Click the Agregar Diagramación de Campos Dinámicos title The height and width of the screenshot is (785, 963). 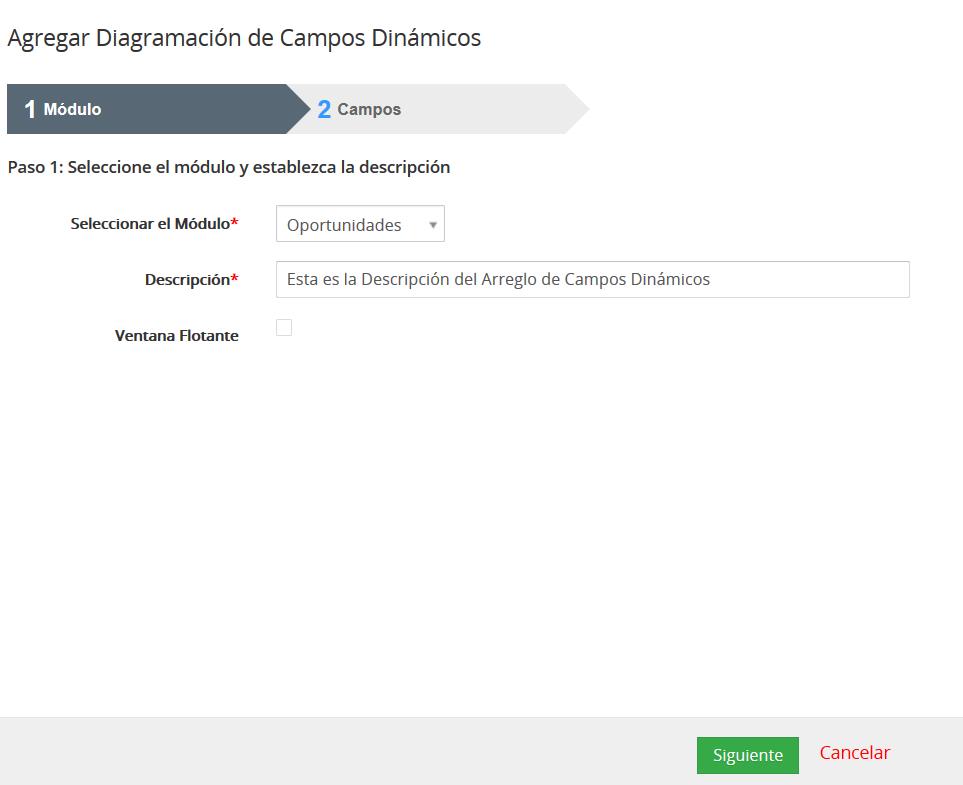coord(244,38)
